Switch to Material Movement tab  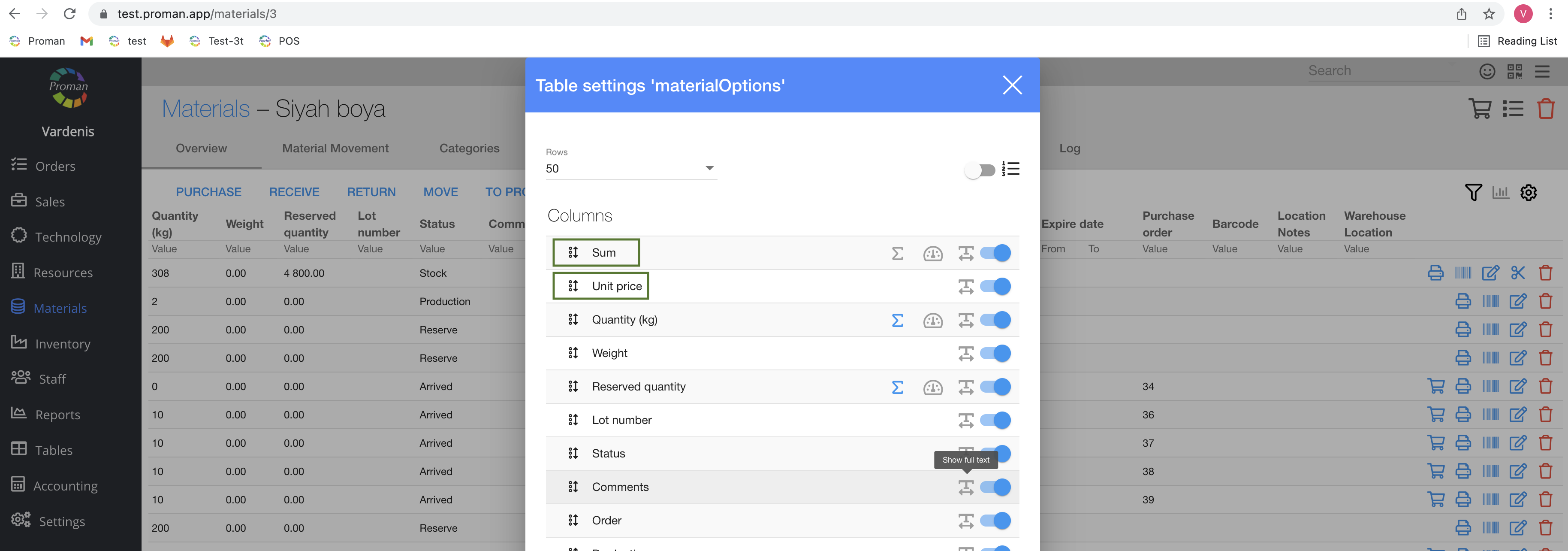click(x=335, y=148)
